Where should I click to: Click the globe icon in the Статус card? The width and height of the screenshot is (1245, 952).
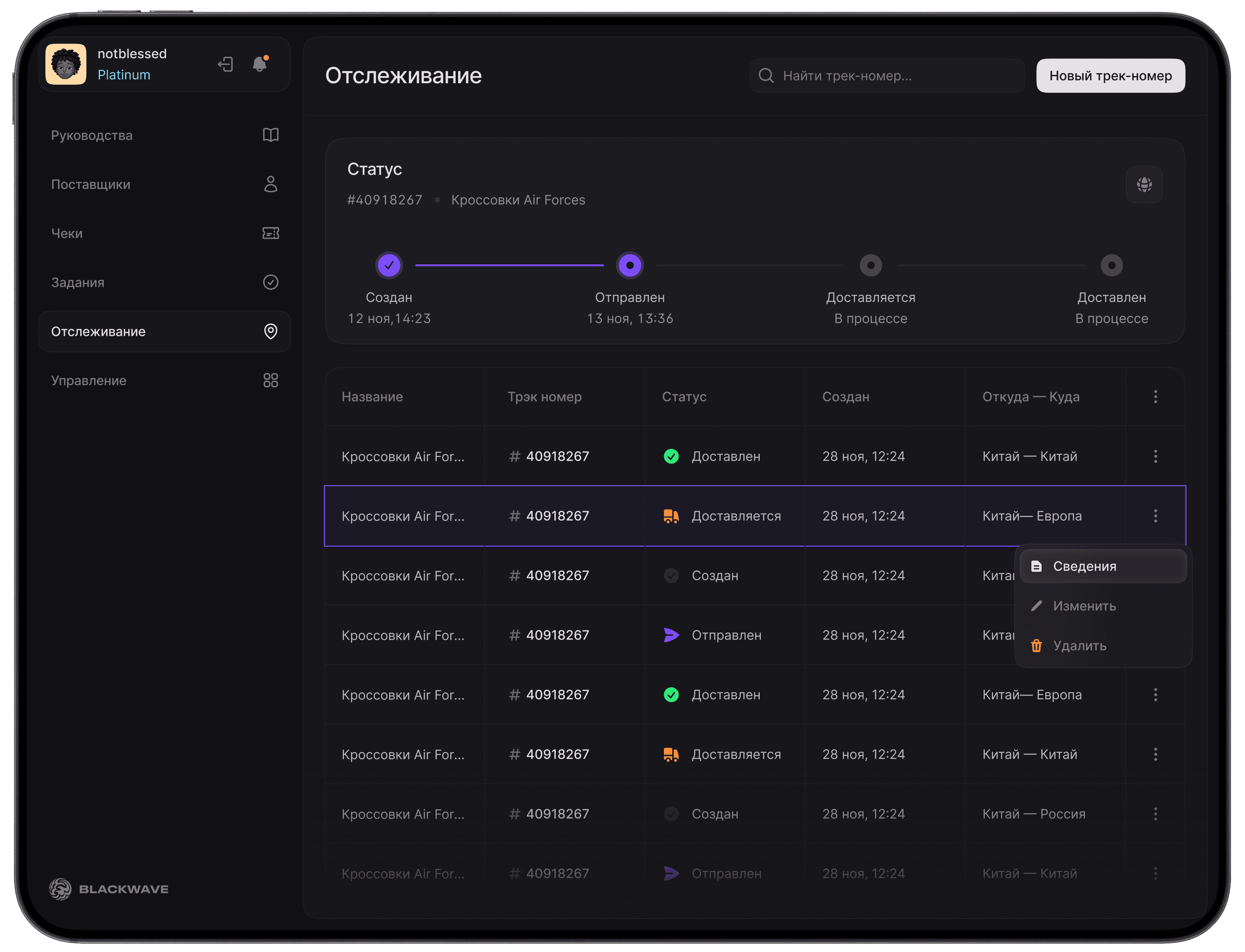tap(1144, 184)
